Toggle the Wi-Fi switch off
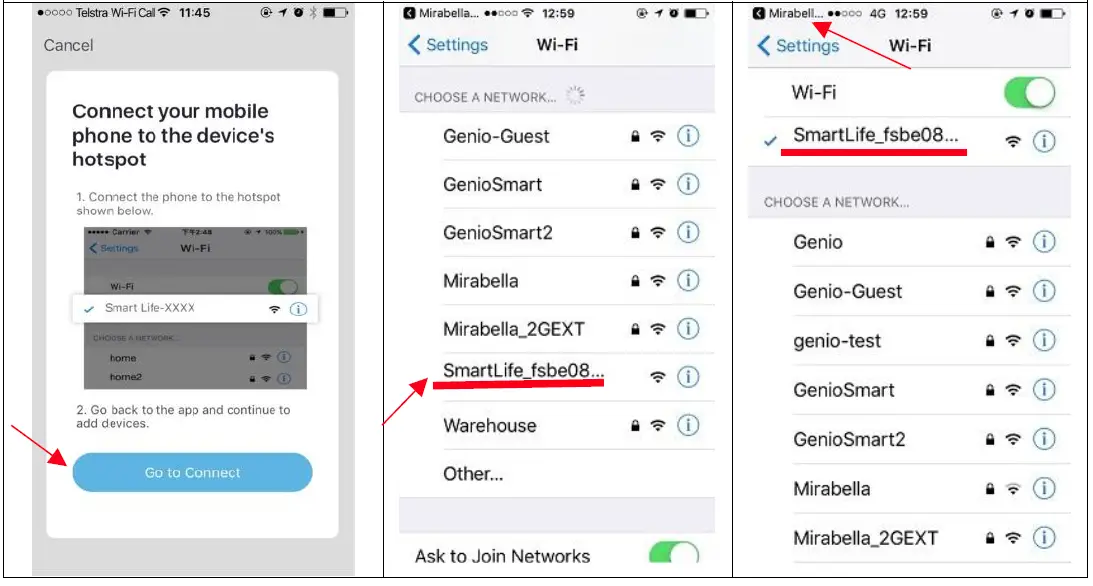Screen dimensions: 1093x586 pyautogui.click(x=1030, y=93)
